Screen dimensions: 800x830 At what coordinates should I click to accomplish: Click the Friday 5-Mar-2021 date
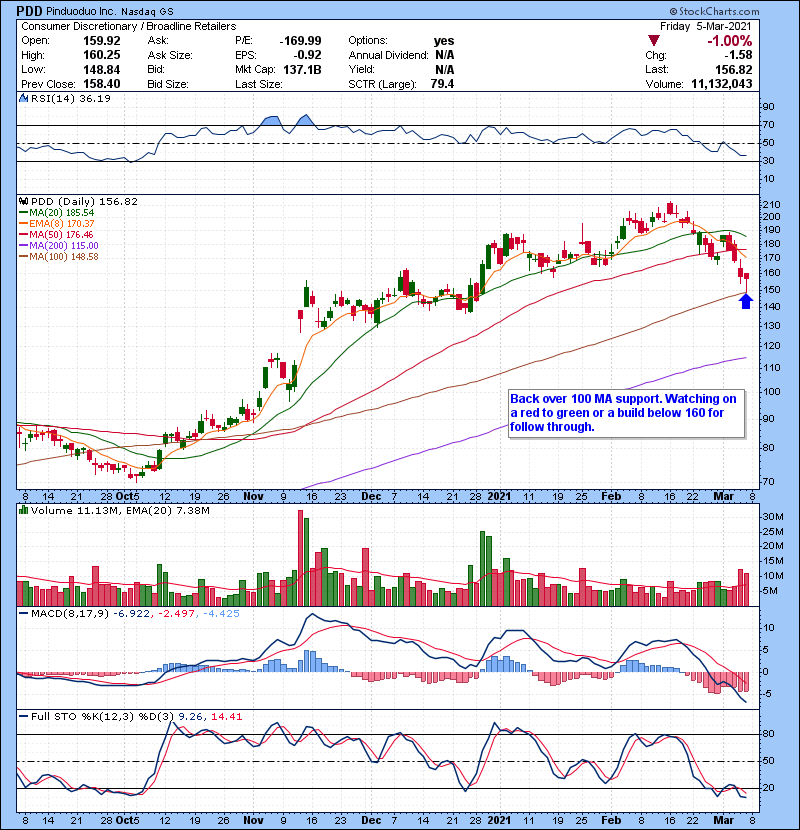(x=705, y=26)
